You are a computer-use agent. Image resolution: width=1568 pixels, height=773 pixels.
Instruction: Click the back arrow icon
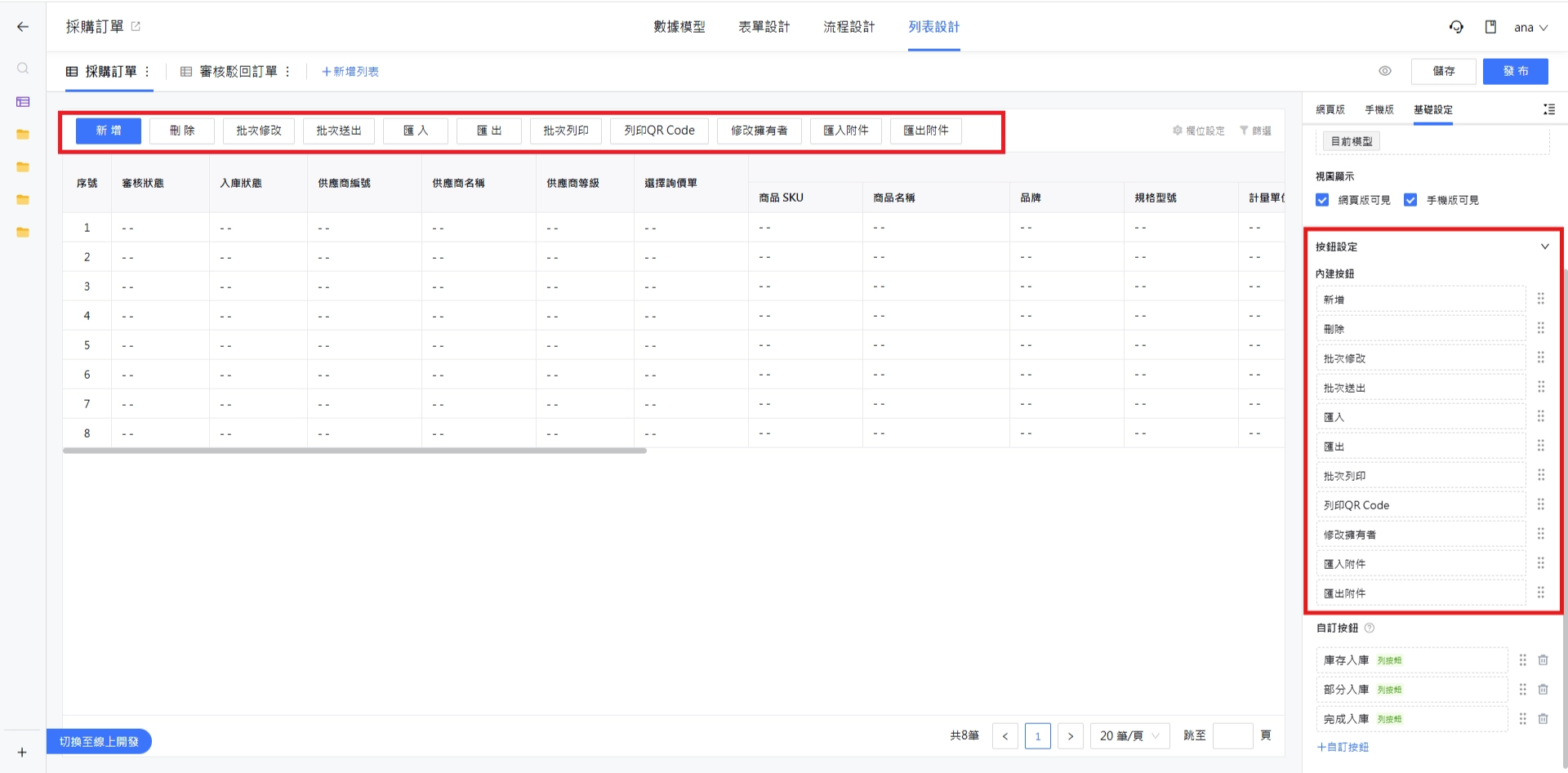[23, 27]
